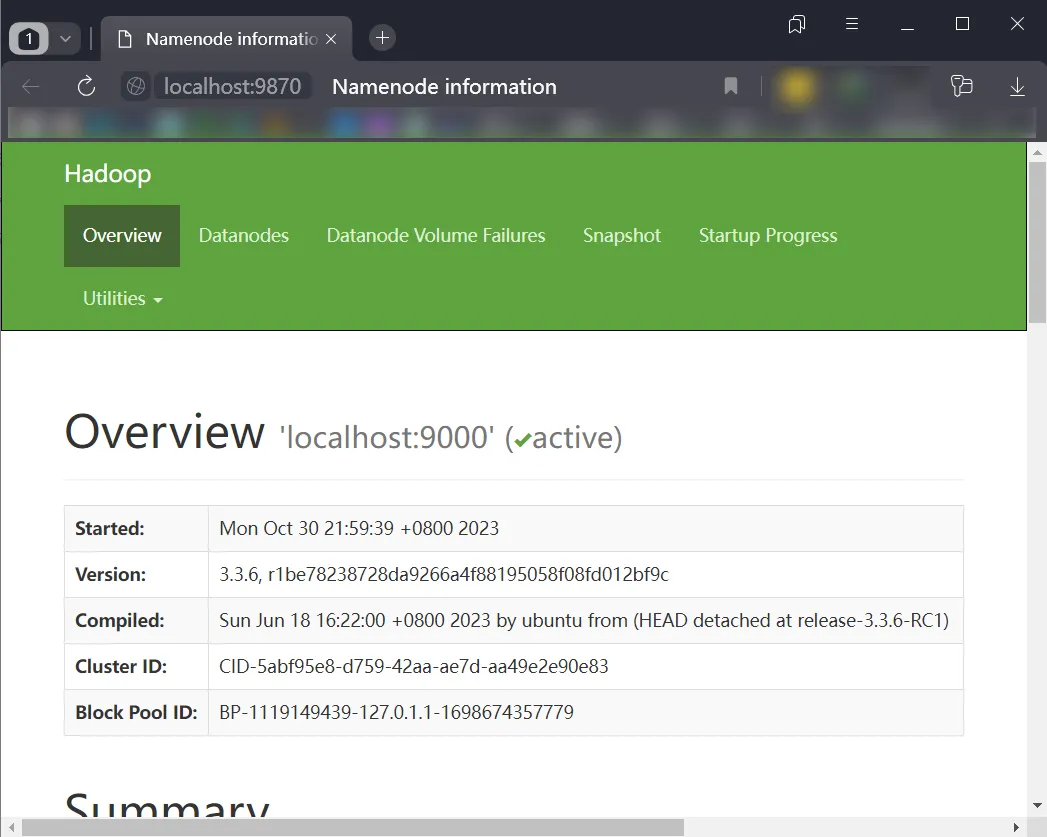Click the large 'Overview' page heading
This screenshot has height=837, width=1047.
point(165,432)
